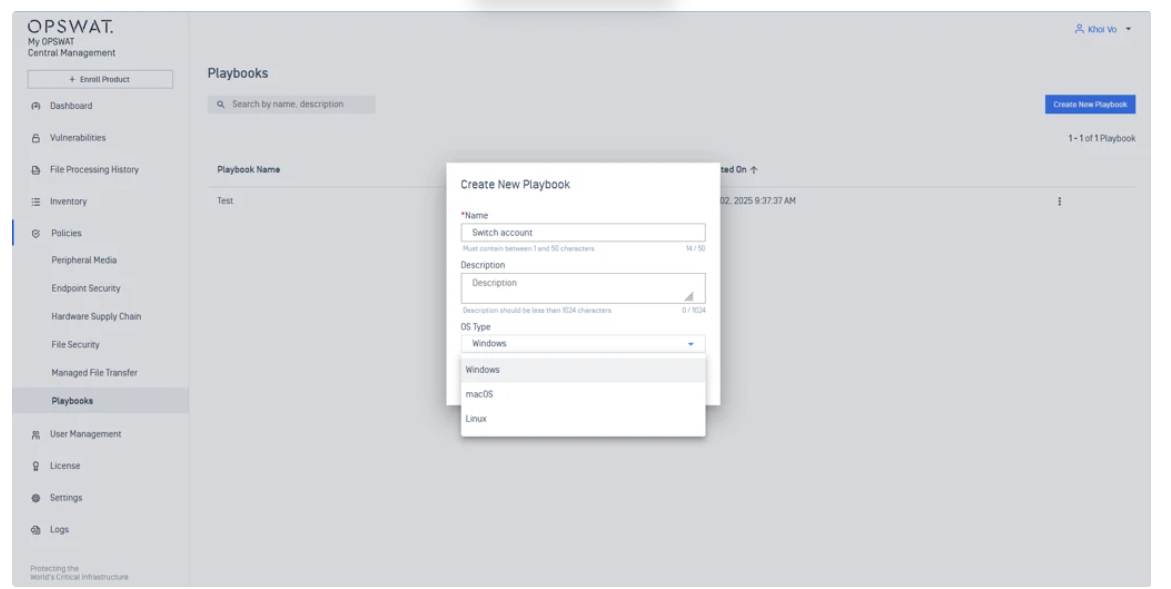The image size is (1171, 589).
Task: Click Enroll Product button
Action: [x=100, y=79]
